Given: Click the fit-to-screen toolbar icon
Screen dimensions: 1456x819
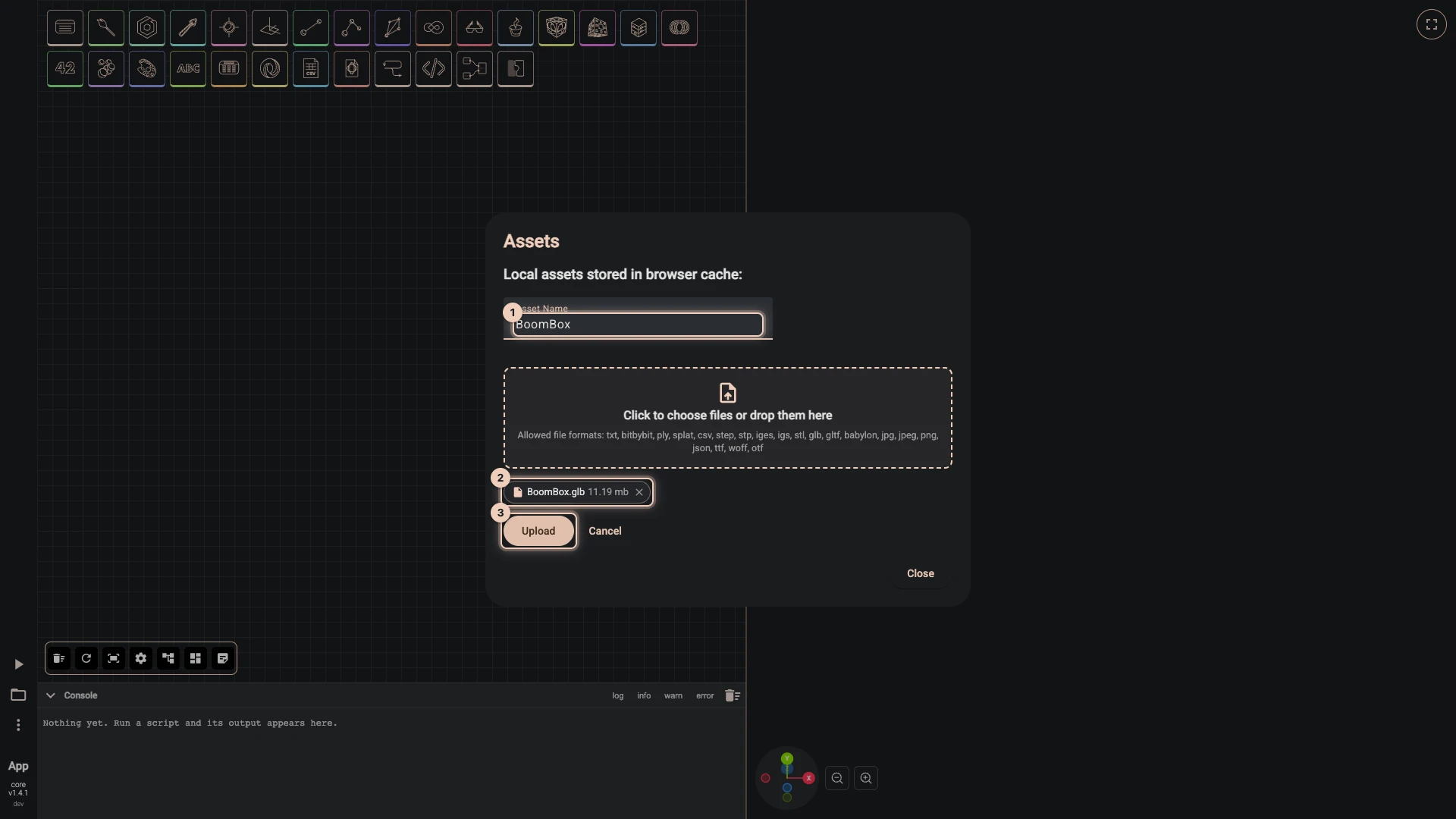Looking at the screenshot, I should (114, 658).
